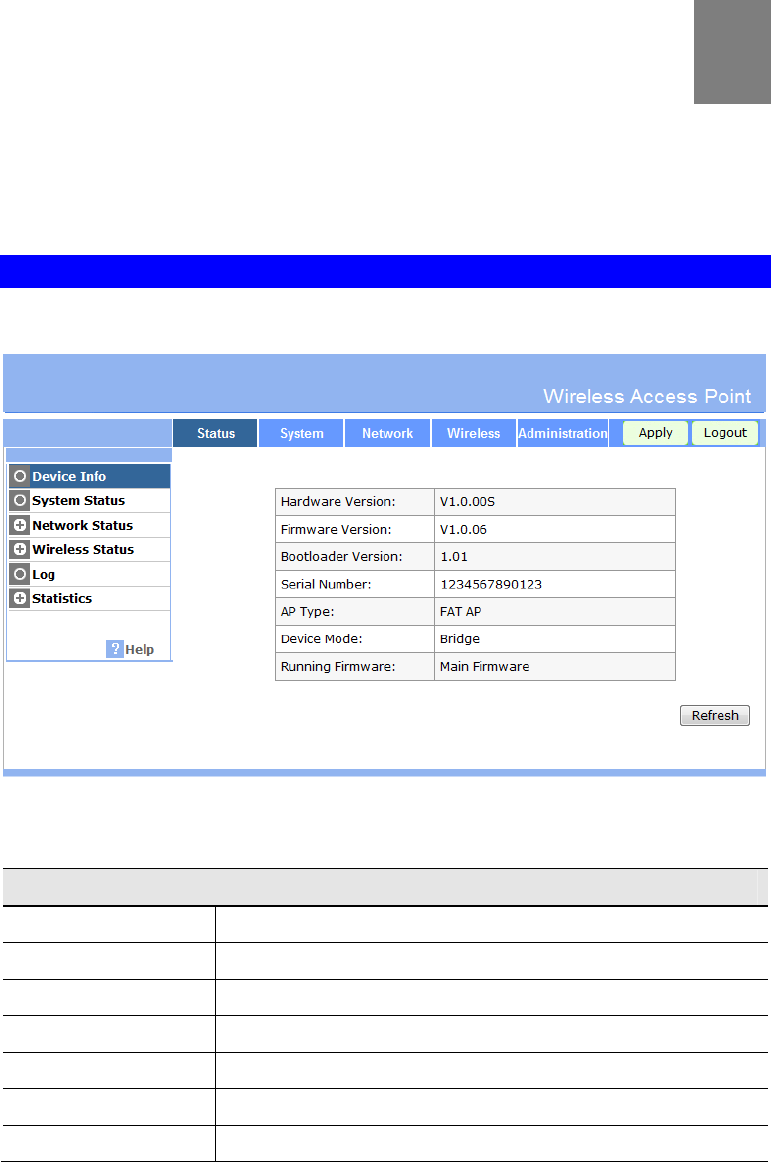Click circle icon beside Device Info
771x1162 pixels.
tap(20, 477)
